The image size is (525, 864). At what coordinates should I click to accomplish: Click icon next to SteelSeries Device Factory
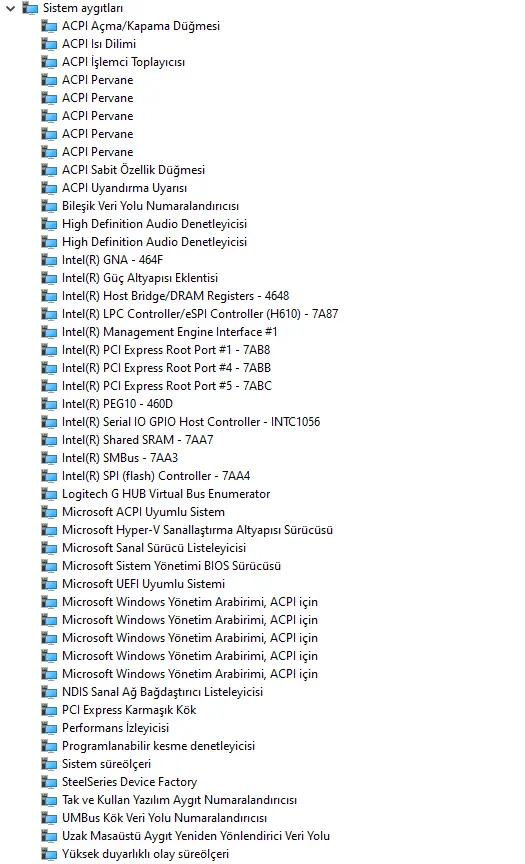50,782
